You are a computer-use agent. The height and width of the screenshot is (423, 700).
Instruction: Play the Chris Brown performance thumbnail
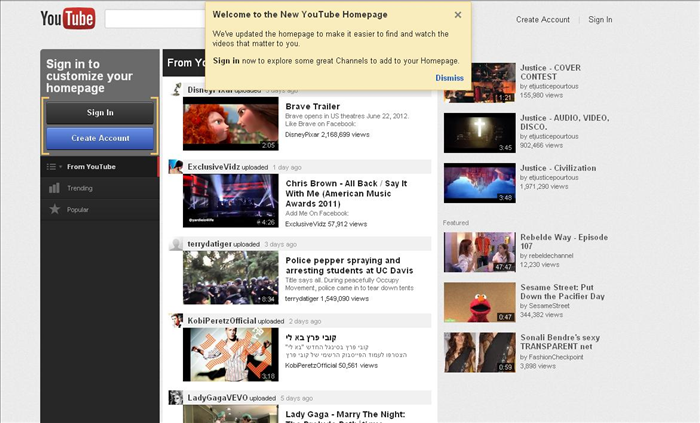pos(231,201)
